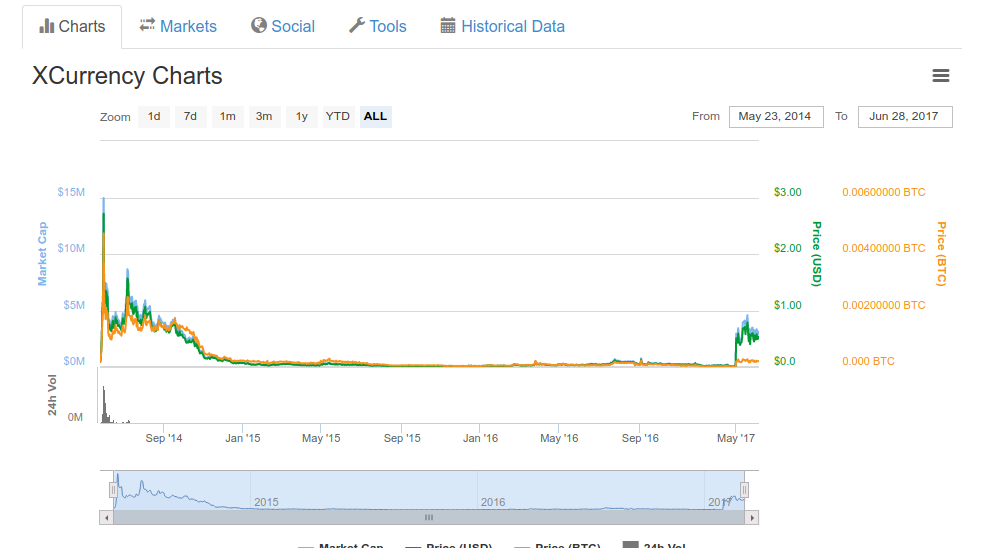
Task: Click the XCurrency Charts heading
Action: pyautogui.click(x=127, y=76)
